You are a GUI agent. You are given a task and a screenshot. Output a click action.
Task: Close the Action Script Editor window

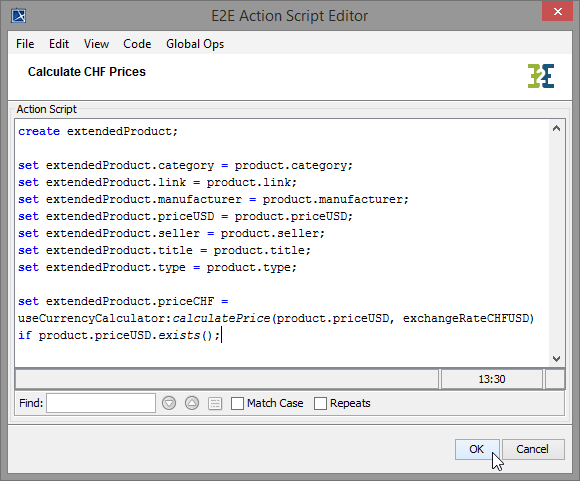(557, 11)
